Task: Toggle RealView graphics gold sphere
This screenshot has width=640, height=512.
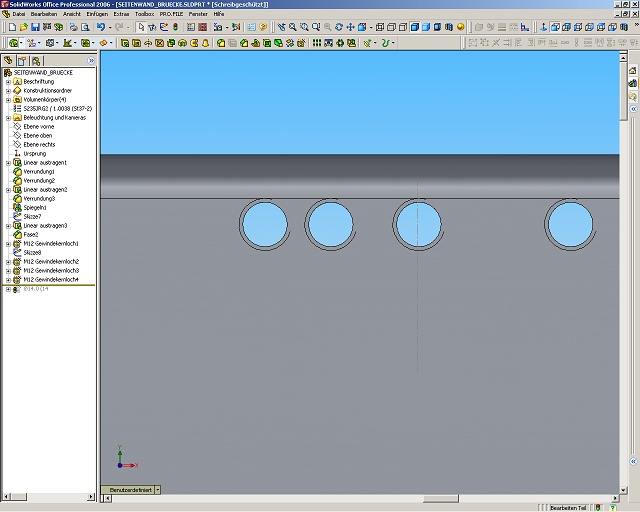Action: pos(460,27)
